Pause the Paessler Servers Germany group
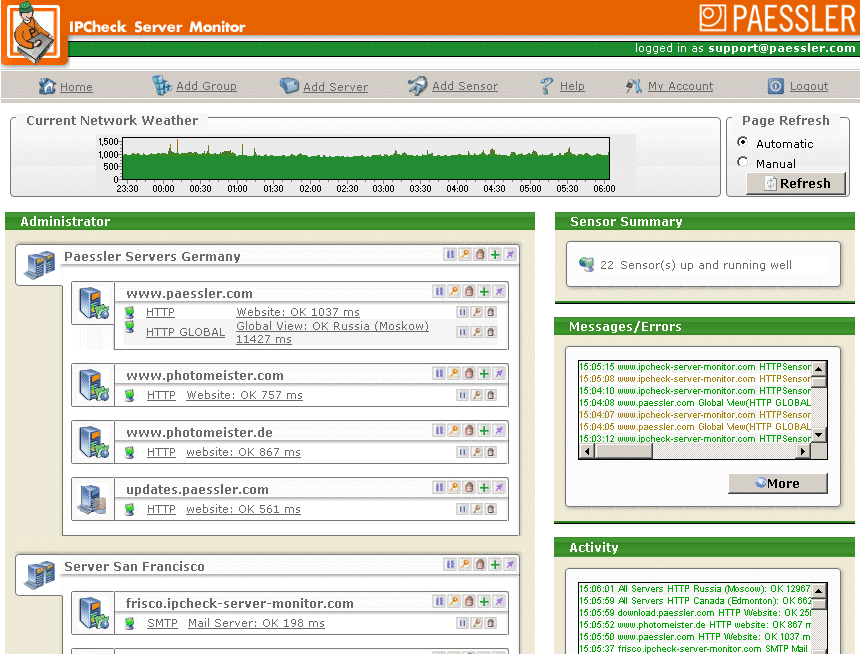 450,254
